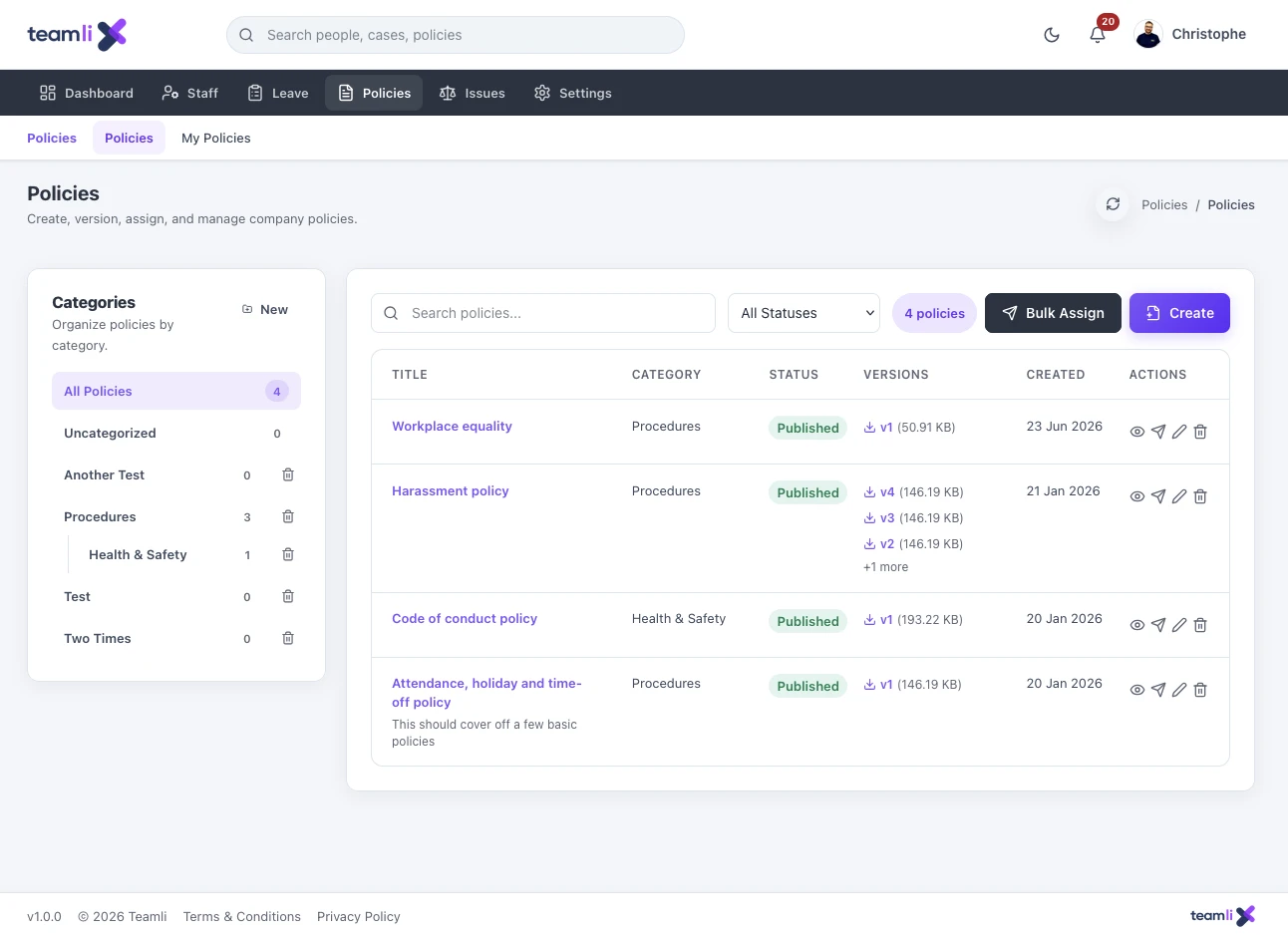
Task: Download v2 of Harassment policy
Action: tap(879, 544)
